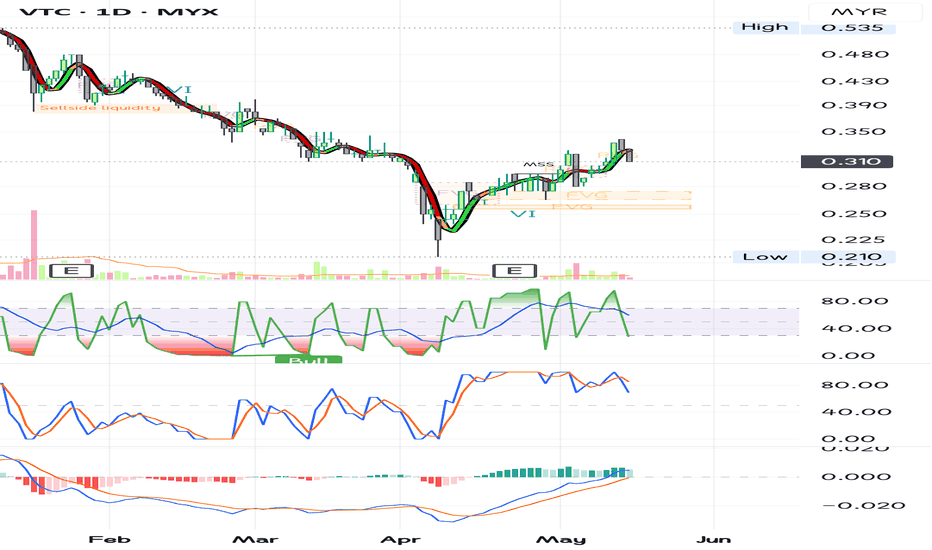The image size is (932, 550).
Task: Click the Feb label on time axis
Action: 109,539
